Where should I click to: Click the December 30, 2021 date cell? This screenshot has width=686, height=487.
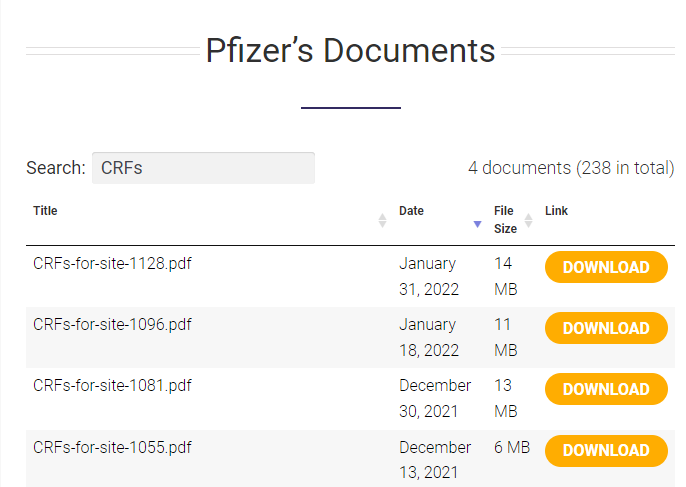pyautogui.click(x=435, y=398)
